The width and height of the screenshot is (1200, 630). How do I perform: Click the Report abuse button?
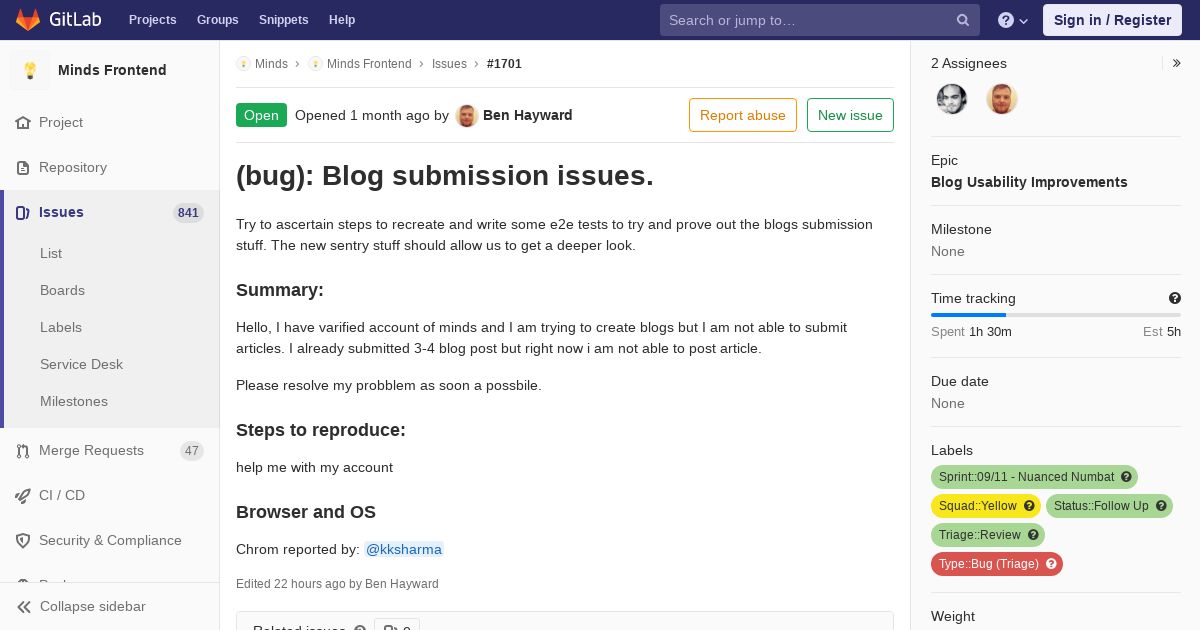pyautogui.click(x=743, y=115)
